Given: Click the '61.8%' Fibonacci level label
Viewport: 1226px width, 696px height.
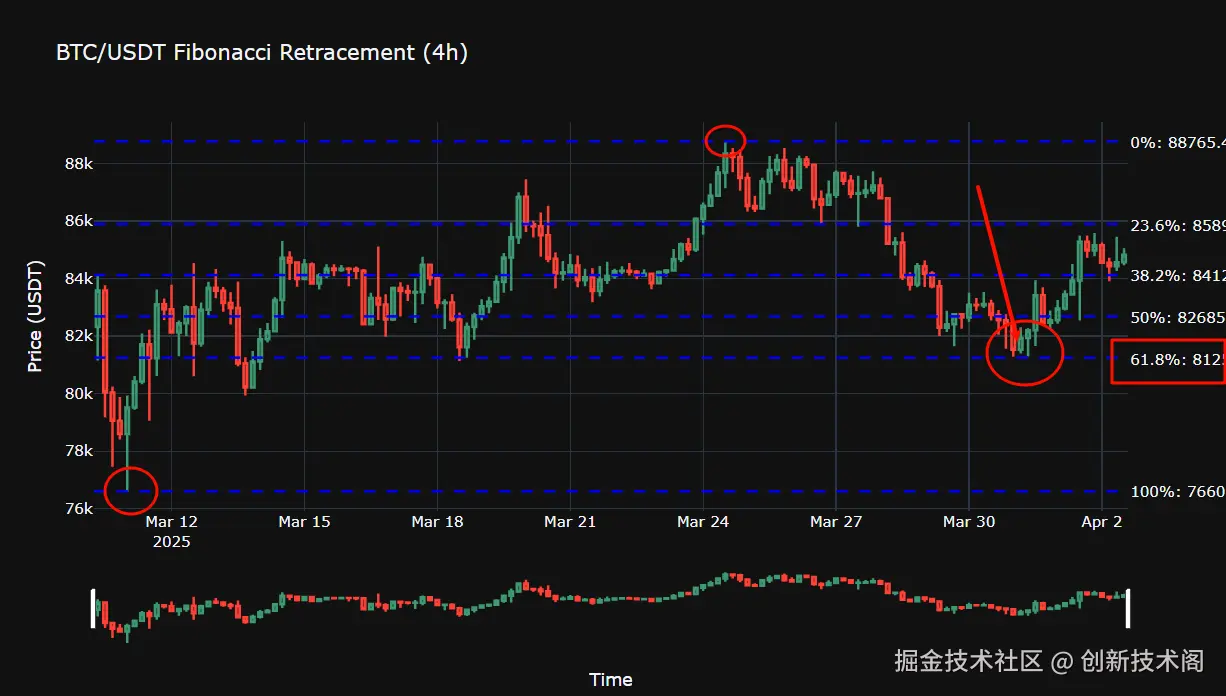Looking at the screenshot, I should pos(1178,359).
